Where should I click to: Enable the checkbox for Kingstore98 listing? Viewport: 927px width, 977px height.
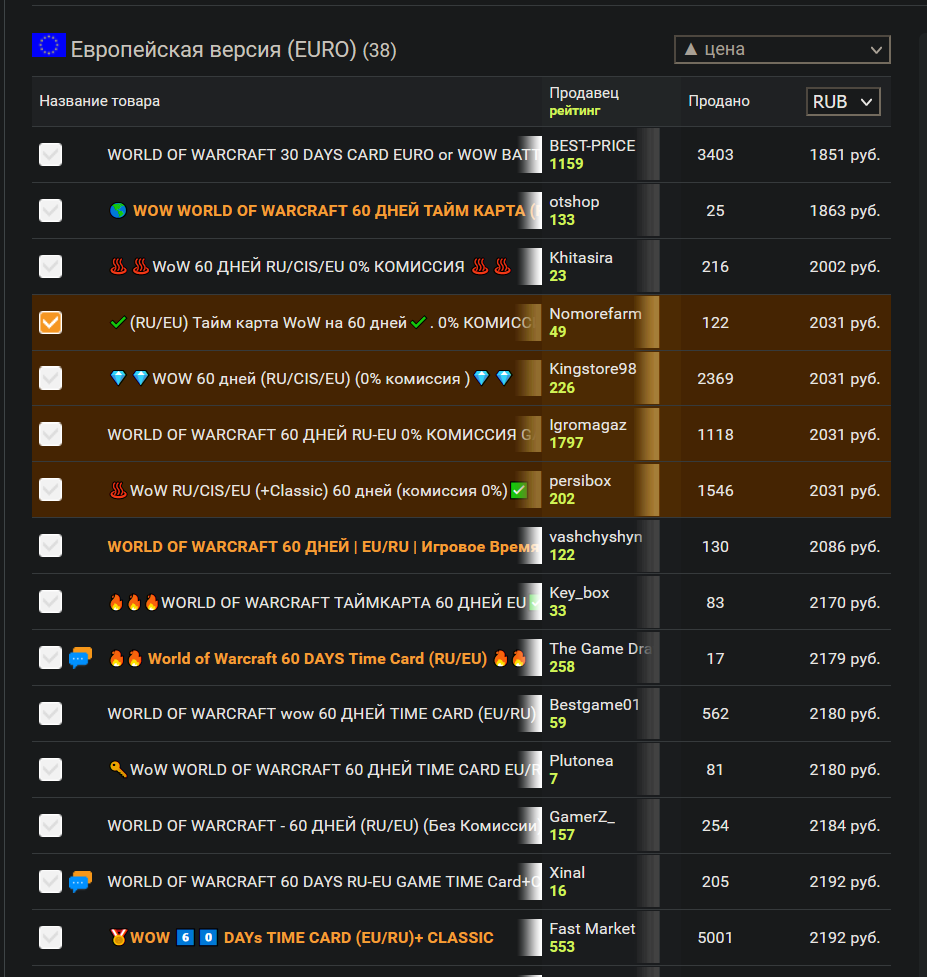(50, 378)
